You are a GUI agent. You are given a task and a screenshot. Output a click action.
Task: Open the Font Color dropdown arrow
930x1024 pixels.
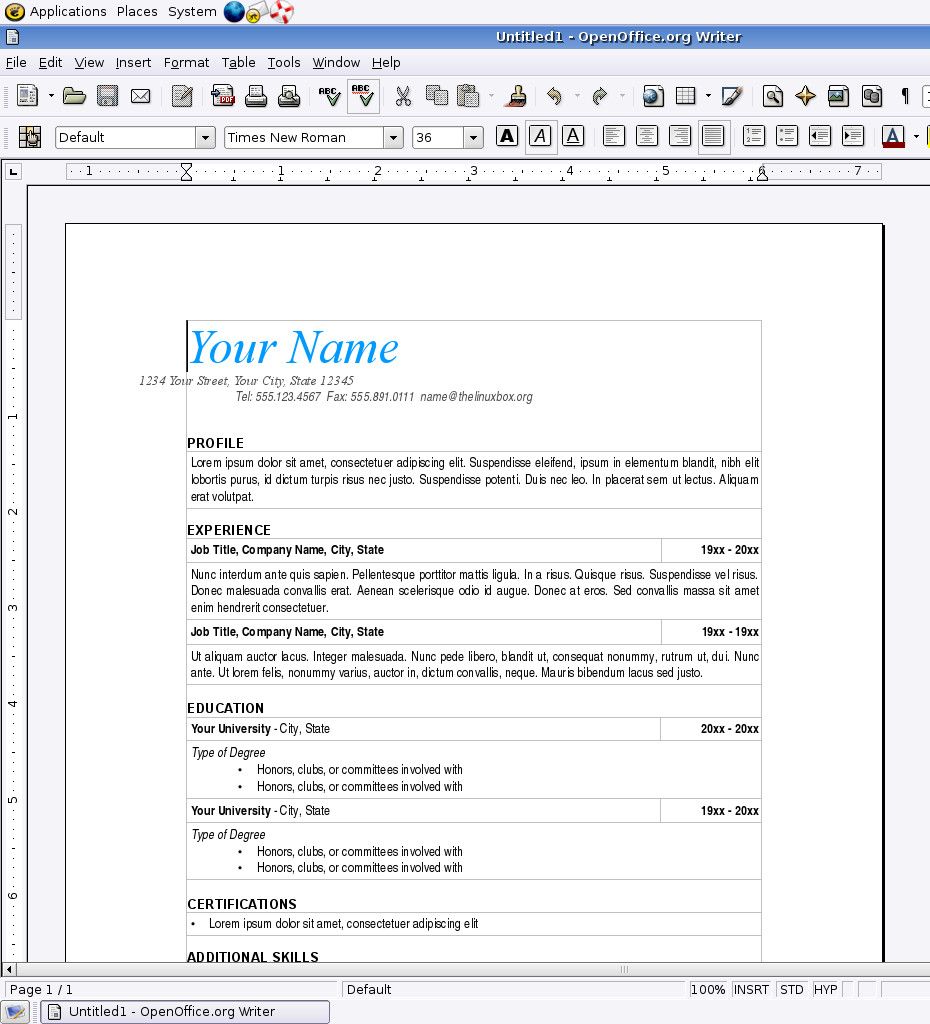coord(916,136)
